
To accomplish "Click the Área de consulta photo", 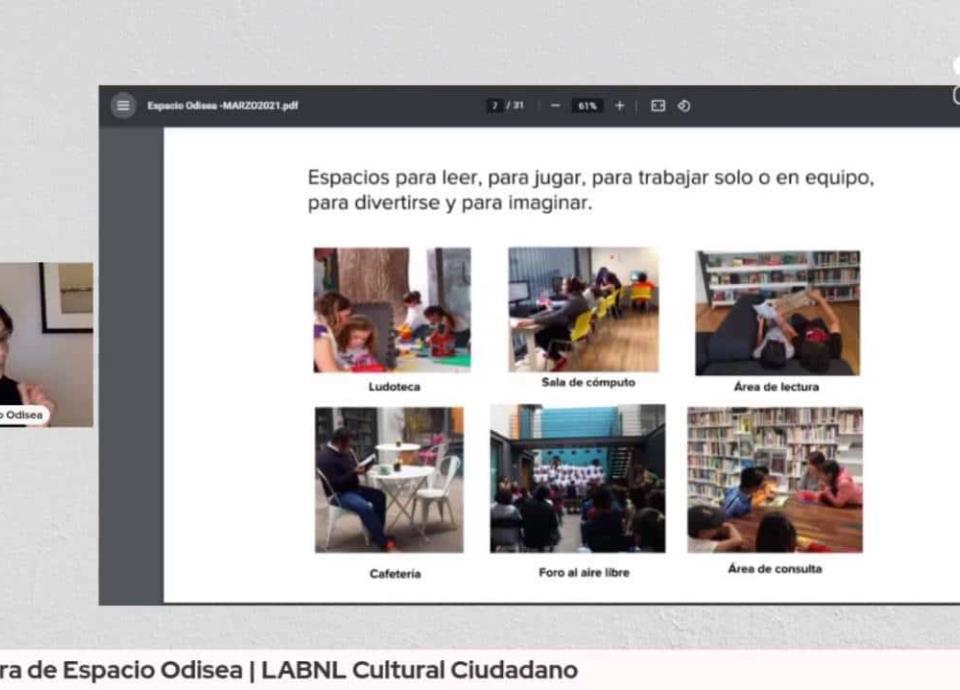I will pos(775,479).
